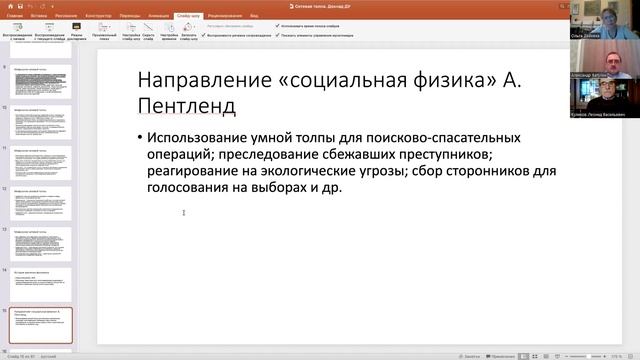Select slide 13 thumbnail in slide panel
Viewport: 640px width, 360px height.
tap(41, 244)
